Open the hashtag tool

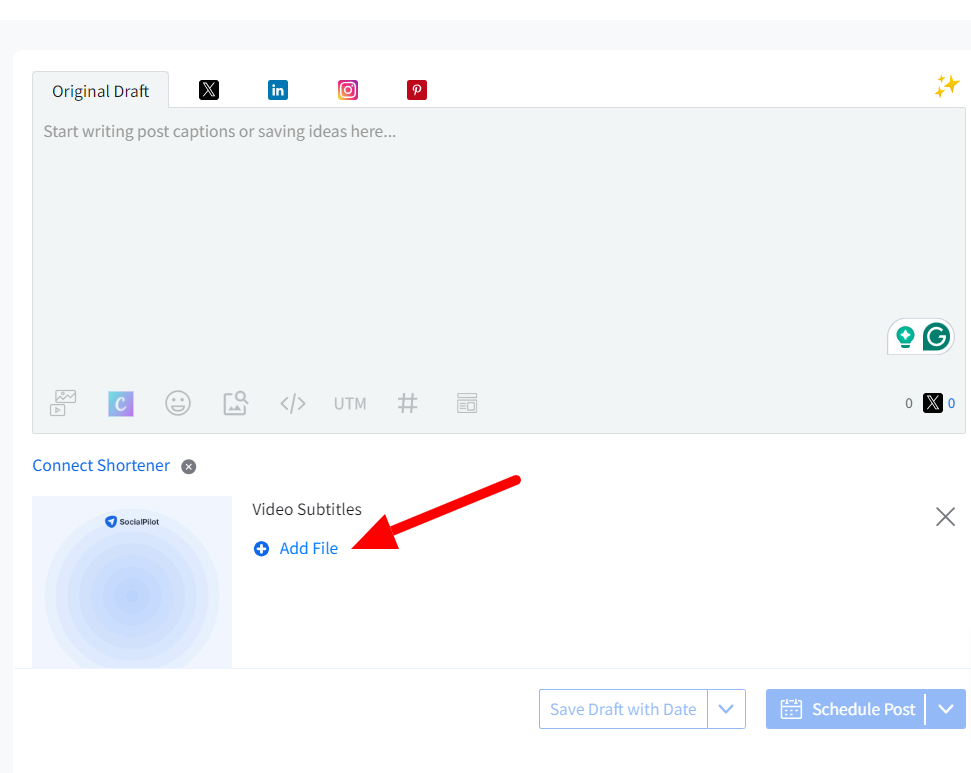point(408,403)
